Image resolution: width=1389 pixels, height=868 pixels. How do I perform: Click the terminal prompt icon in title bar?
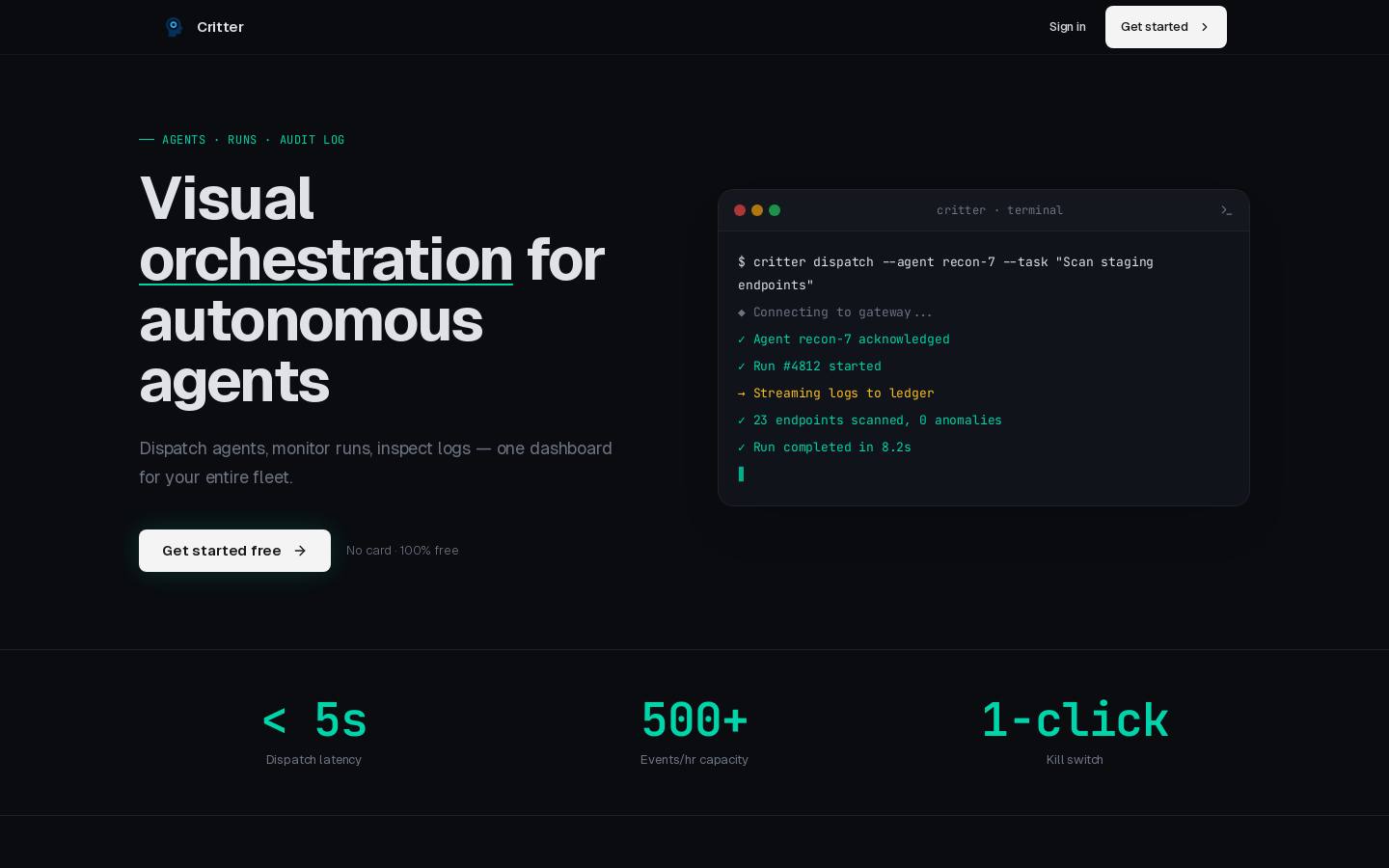(x=1226, y=210)
